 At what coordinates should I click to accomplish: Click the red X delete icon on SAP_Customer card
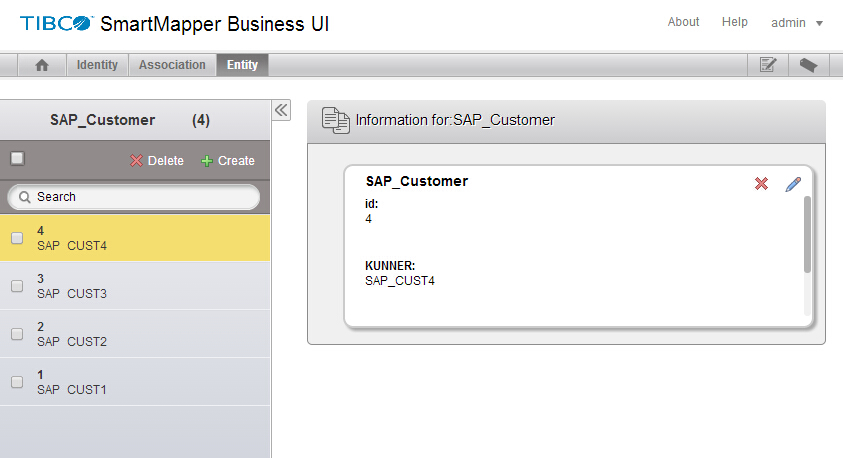[761, 184]
